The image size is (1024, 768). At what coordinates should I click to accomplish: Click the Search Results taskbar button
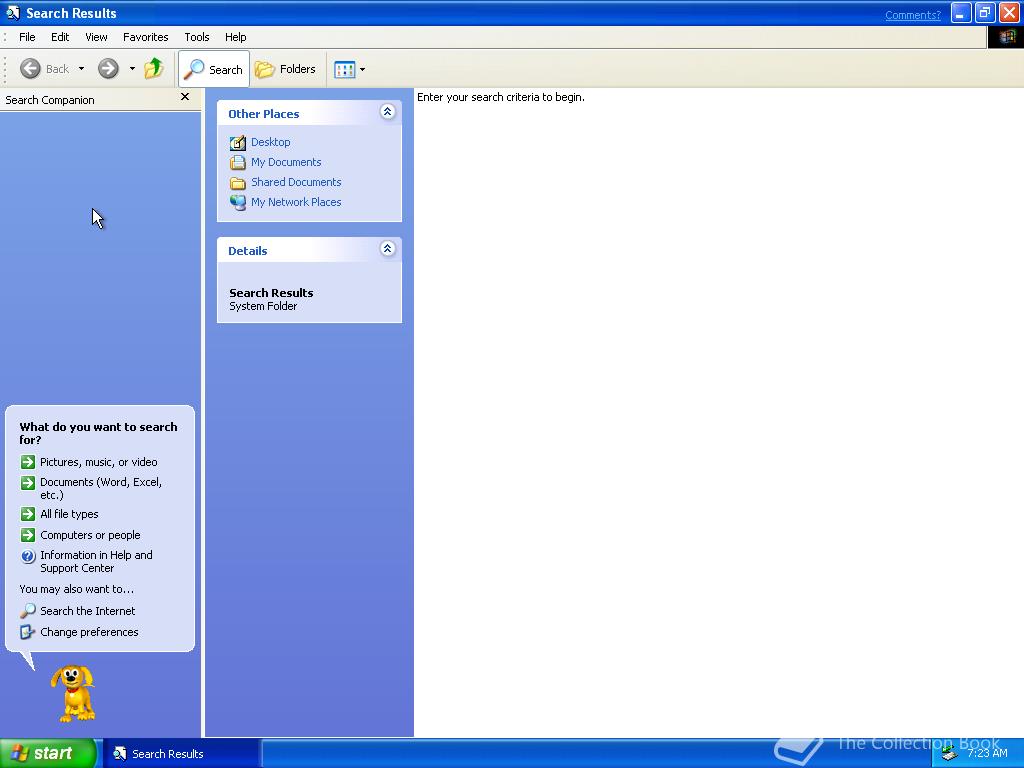182,754
